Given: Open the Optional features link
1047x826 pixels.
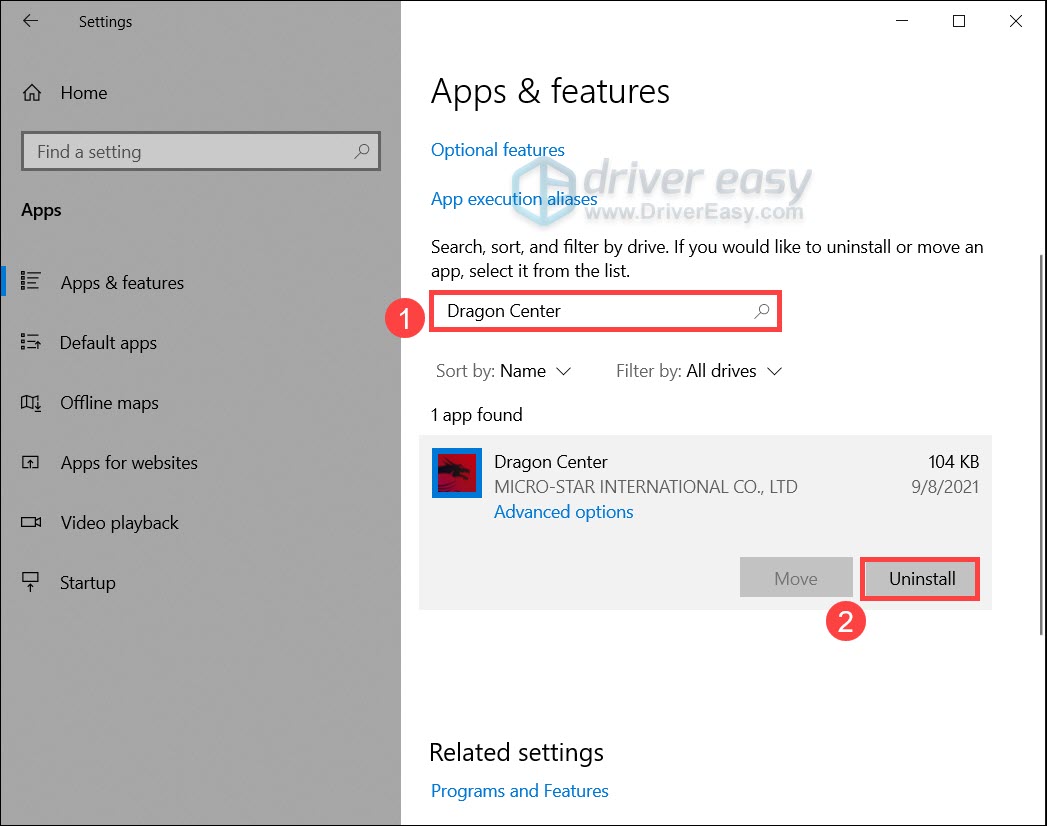Looking at the screenshot, I should (x=497, y=150).
